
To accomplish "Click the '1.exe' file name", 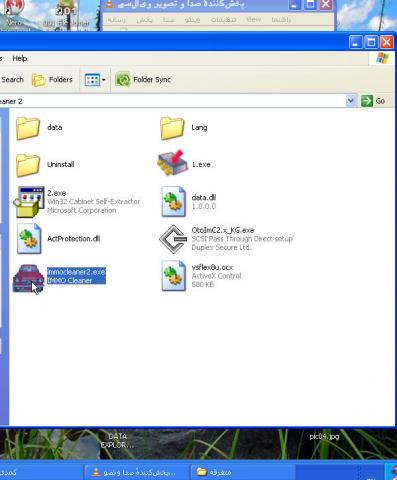I will (201, 165).
